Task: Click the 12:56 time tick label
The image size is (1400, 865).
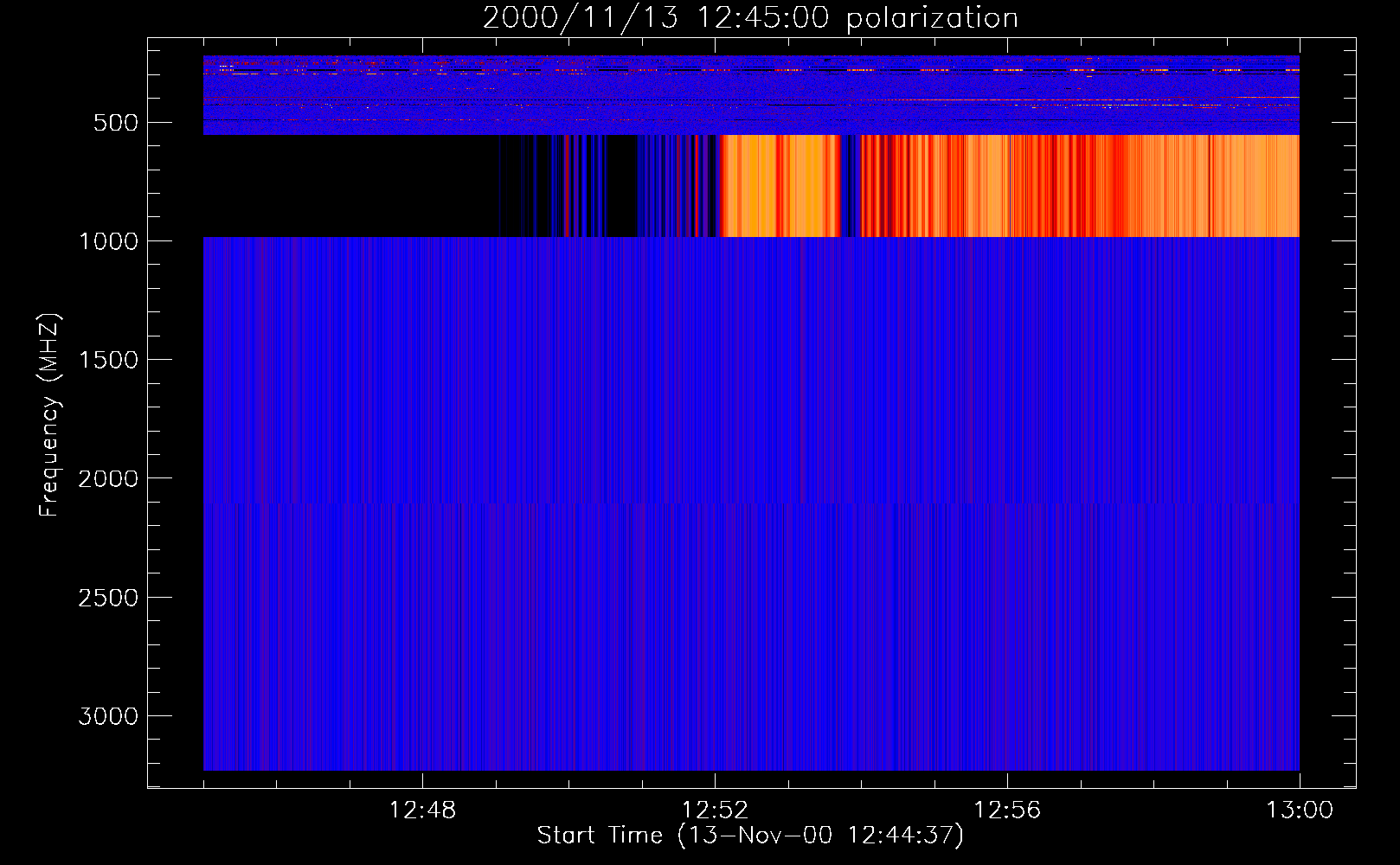Action: [1007, 811]
